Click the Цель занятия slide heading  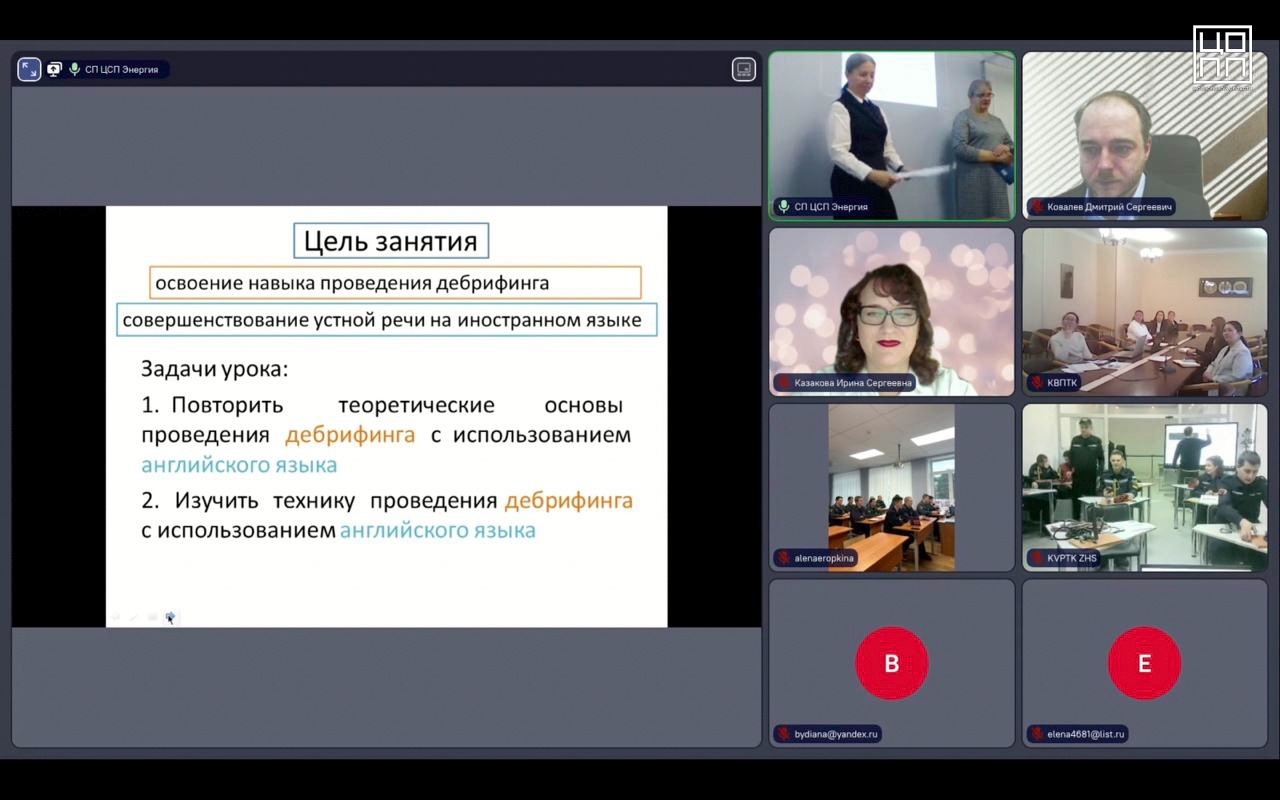coord(391,241)
